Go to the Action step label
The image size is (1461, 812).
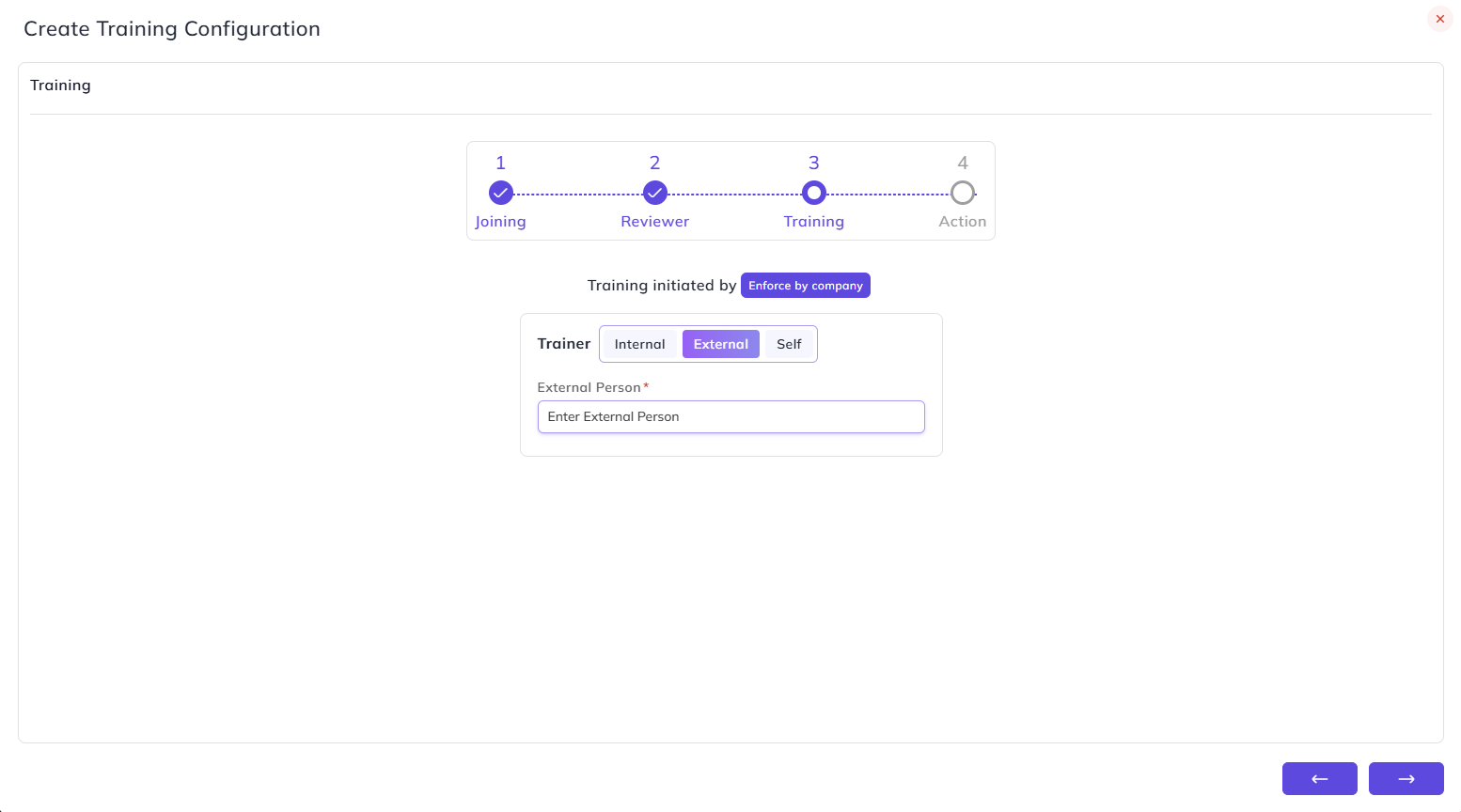(x=963, y=222)
